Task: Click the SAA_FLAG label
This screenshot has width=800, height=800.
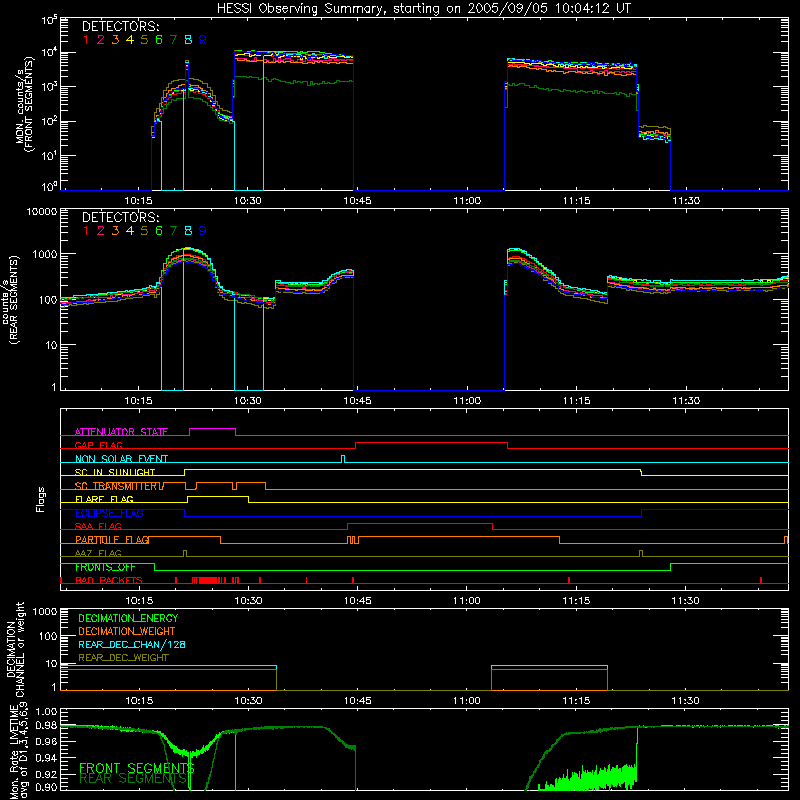Action: pyautogui.click(x=98, y=526)
